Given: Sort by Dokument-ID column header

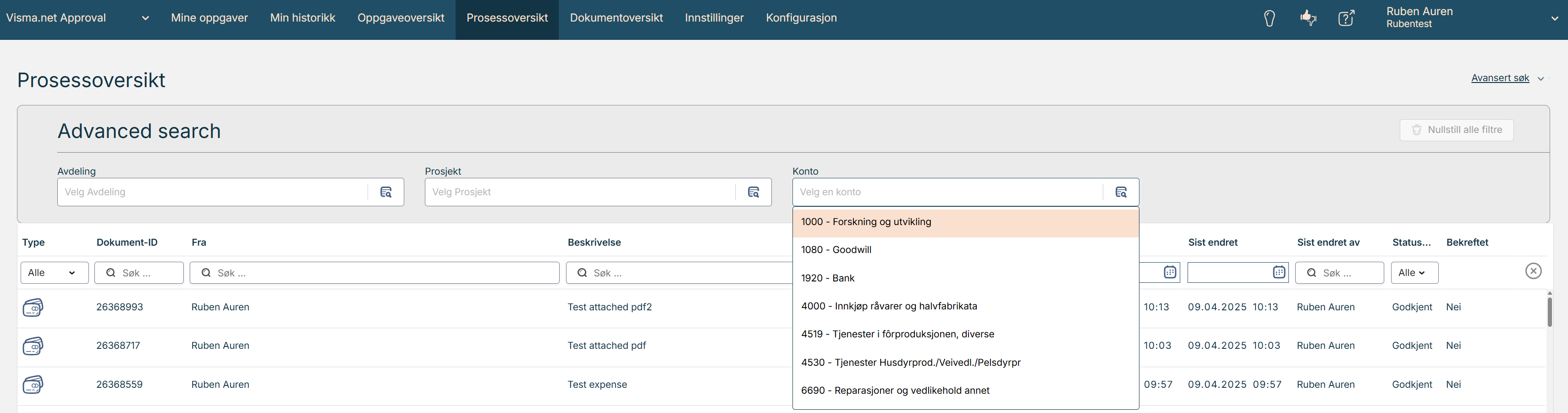Looking at the screenshot, I should (x=127, y=242).
